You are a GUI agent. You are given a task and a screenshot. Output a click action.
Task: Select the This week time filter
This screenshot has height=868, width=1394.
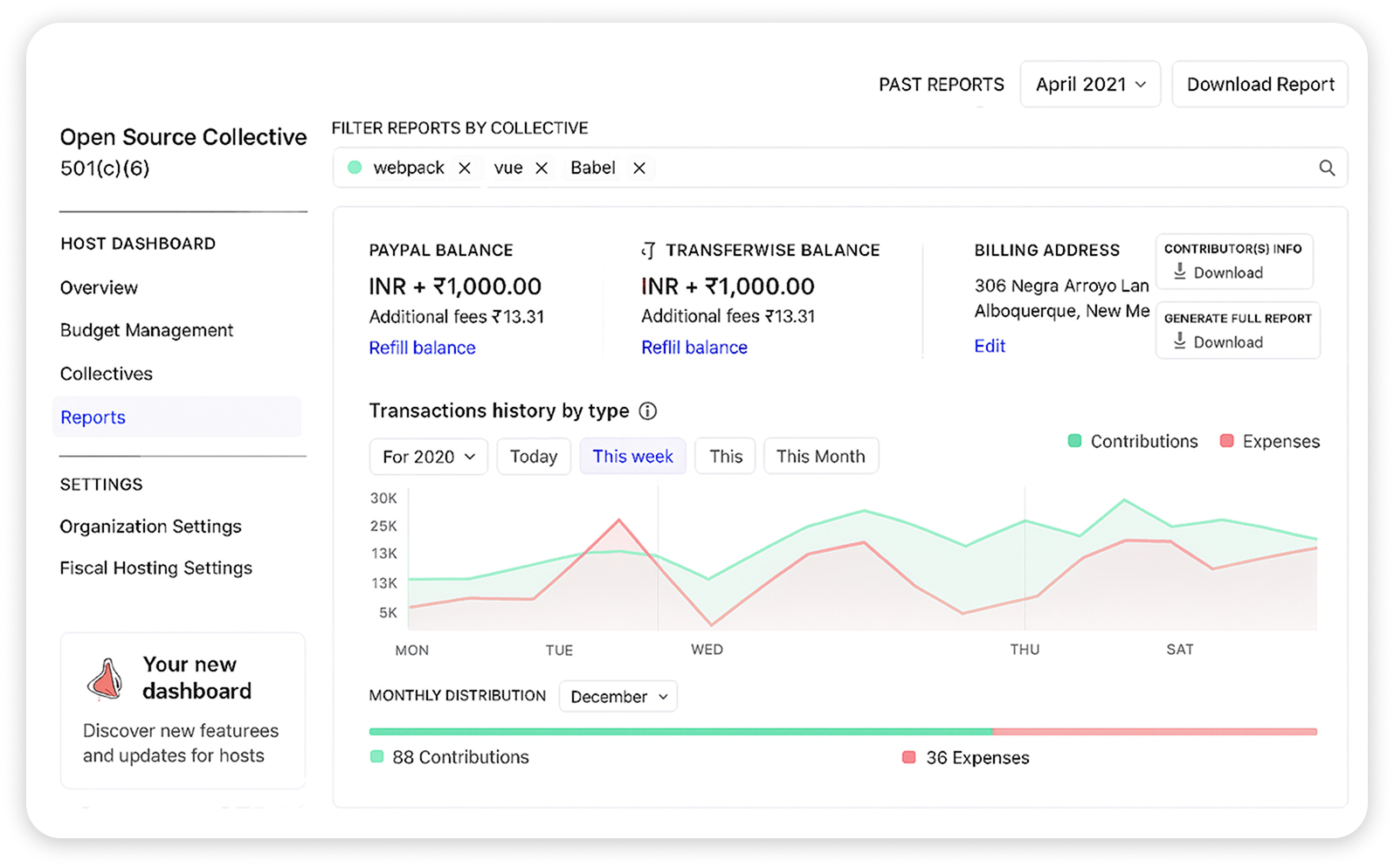click(x=632, y=457)
